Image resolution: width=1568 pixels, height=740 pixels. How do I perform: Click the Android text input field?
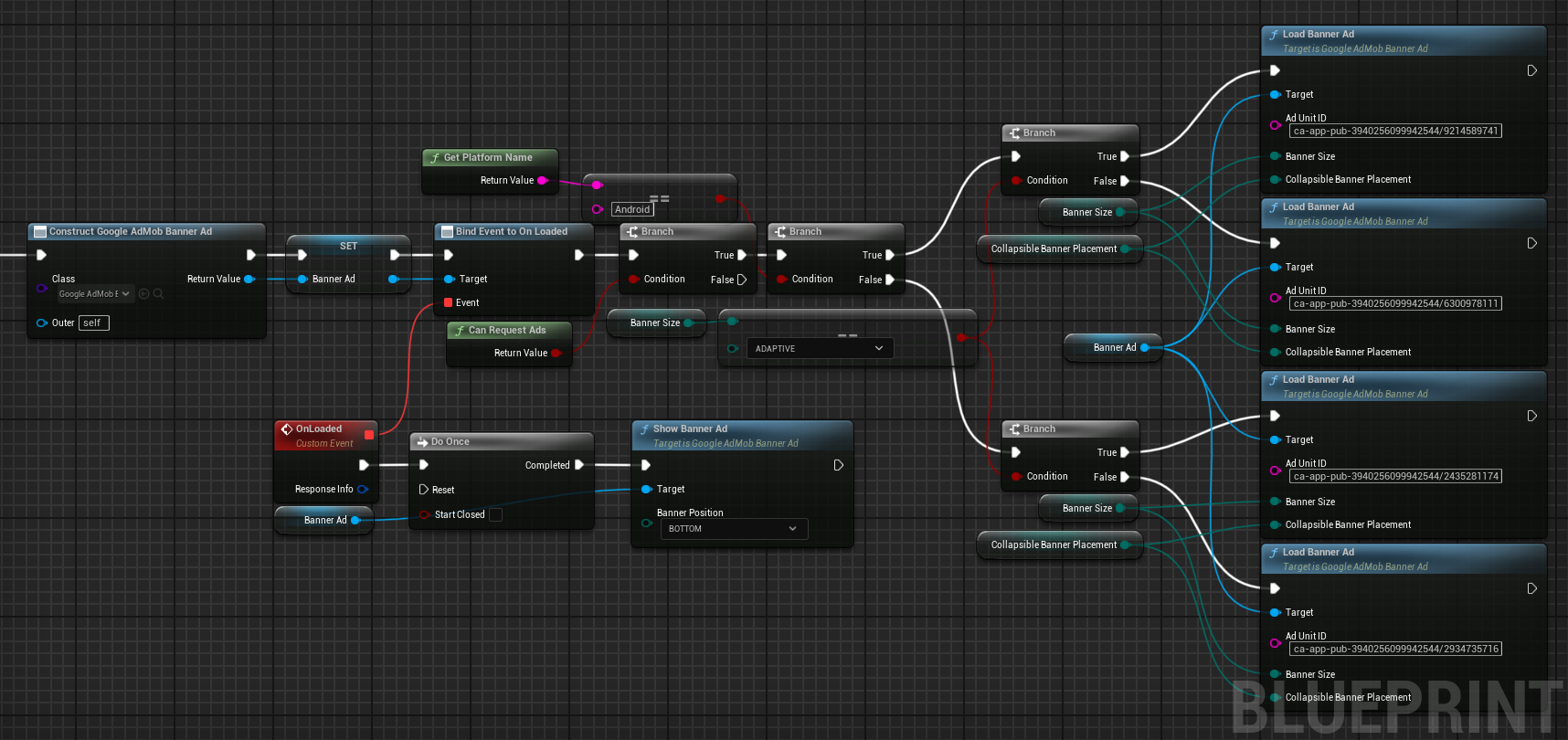(x=632, y=210)
